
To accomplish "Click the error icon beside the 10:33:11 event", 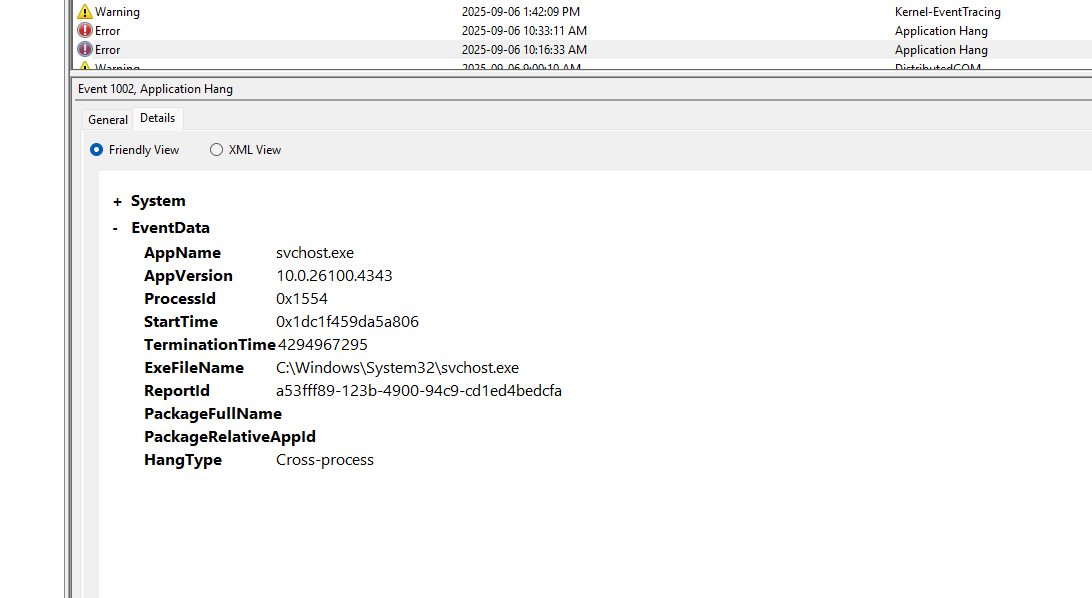I will [85, 30].
